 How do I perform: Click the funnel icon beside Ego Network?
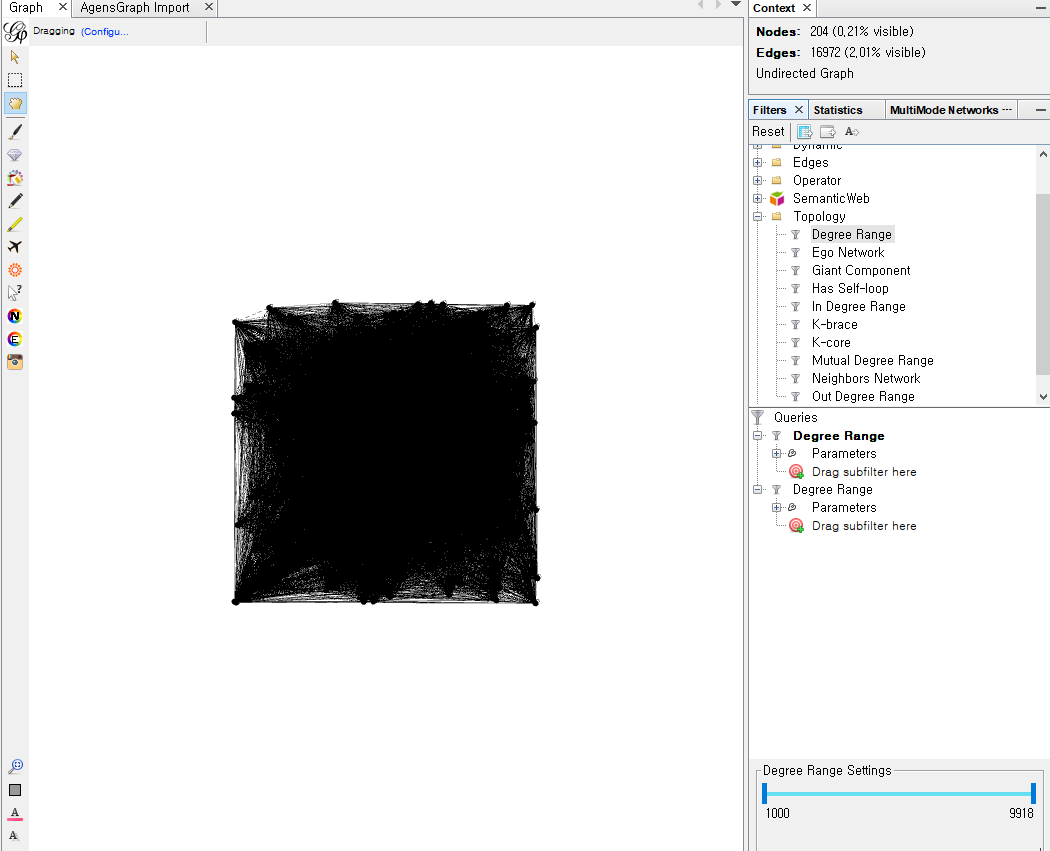[x=796, y=252]
